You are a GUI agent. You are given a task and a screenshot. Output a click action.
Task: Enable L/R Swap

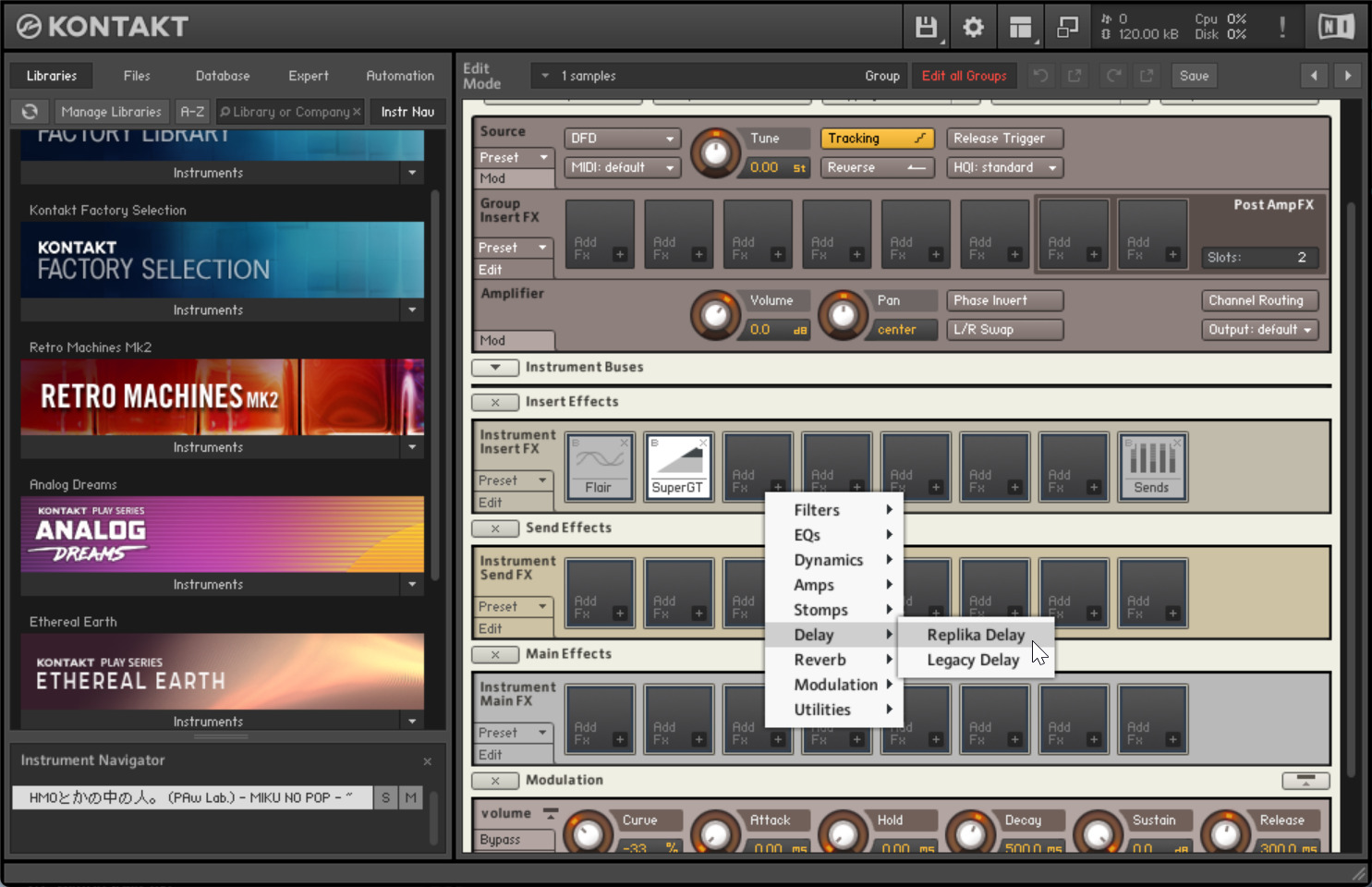1004,330
